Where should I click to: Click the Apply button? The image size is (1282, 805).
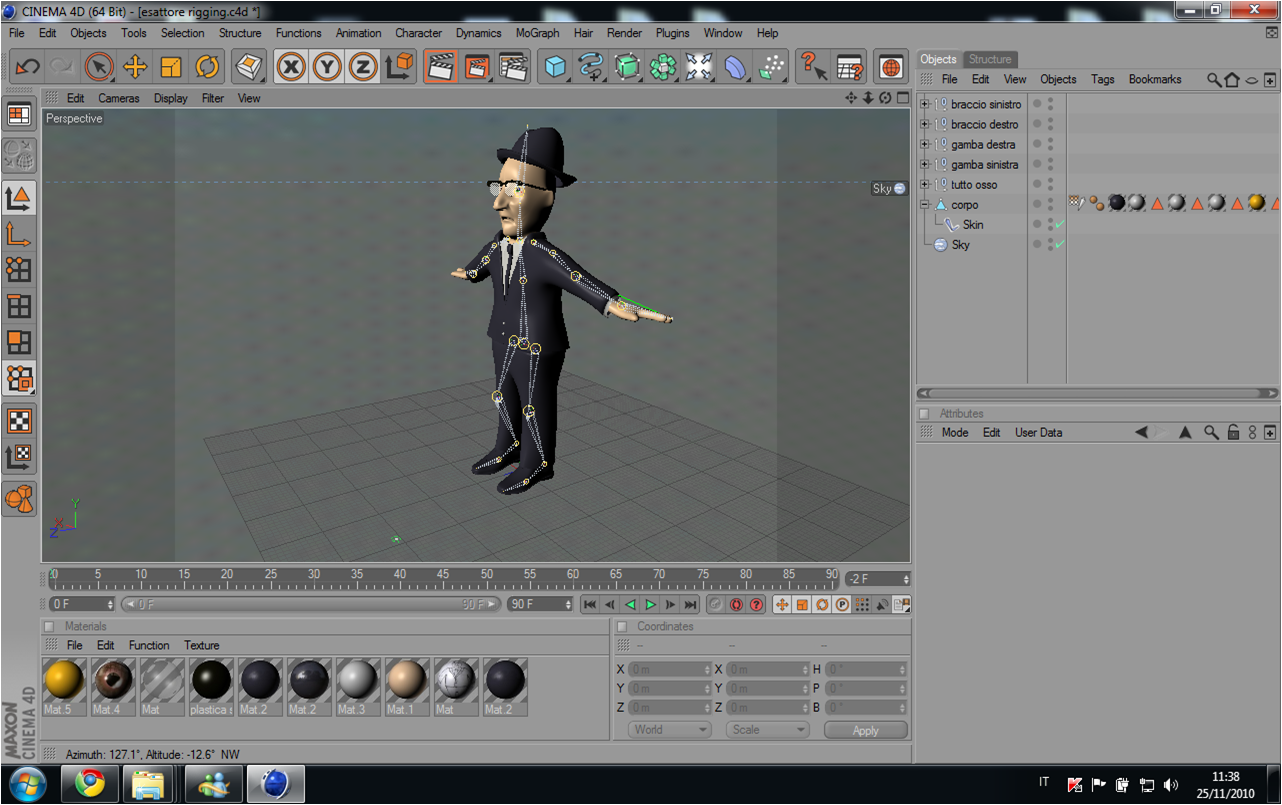coord(865,730)
